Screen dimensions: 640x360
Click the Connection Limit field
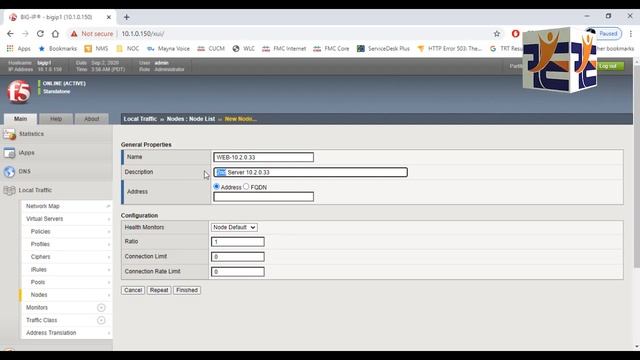click(x=238, y=257)
